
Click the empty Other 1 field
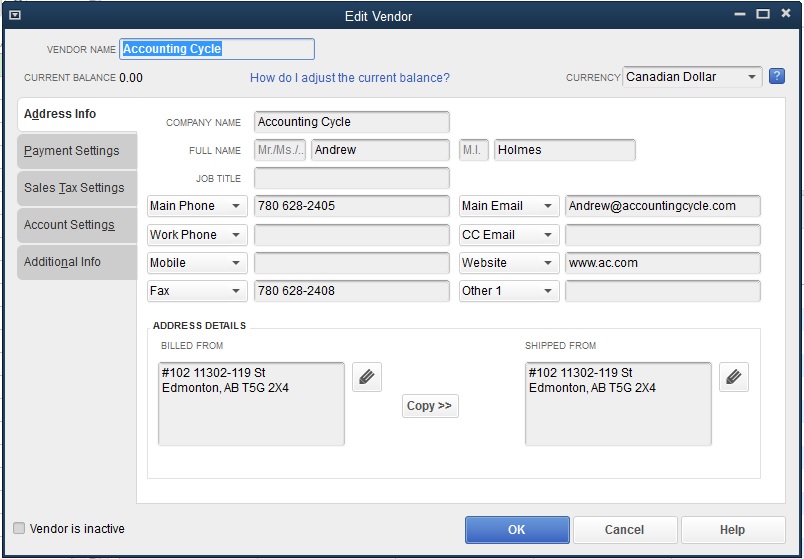662,291
